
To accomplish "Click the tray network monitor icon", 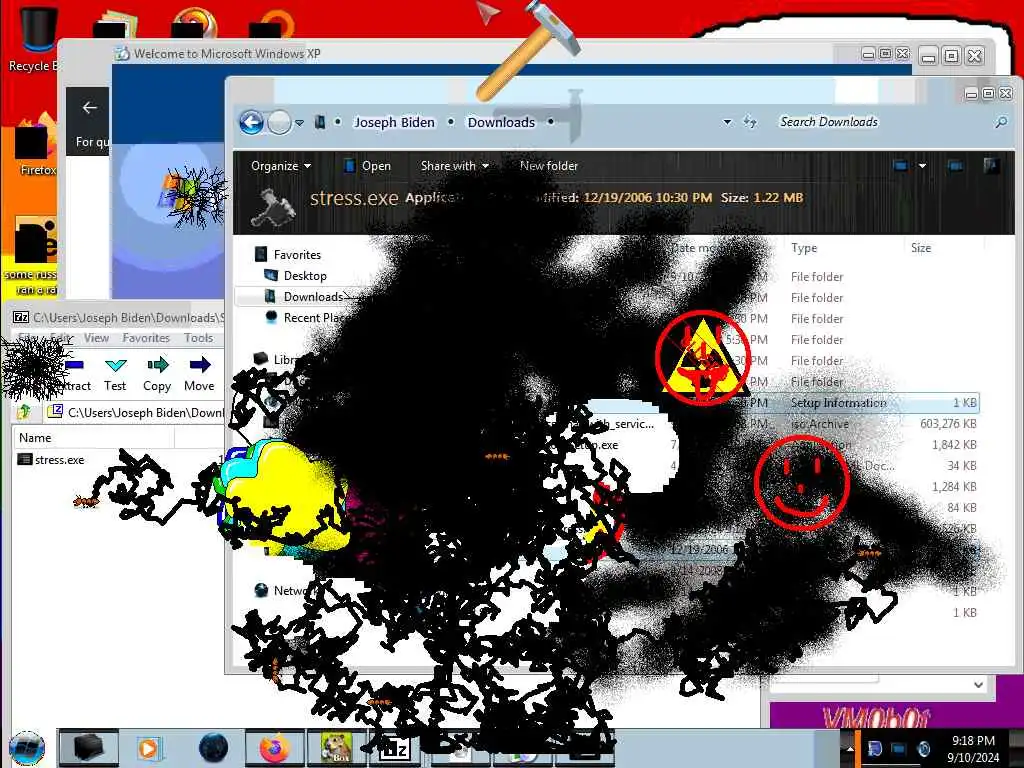I will (899, 748).
